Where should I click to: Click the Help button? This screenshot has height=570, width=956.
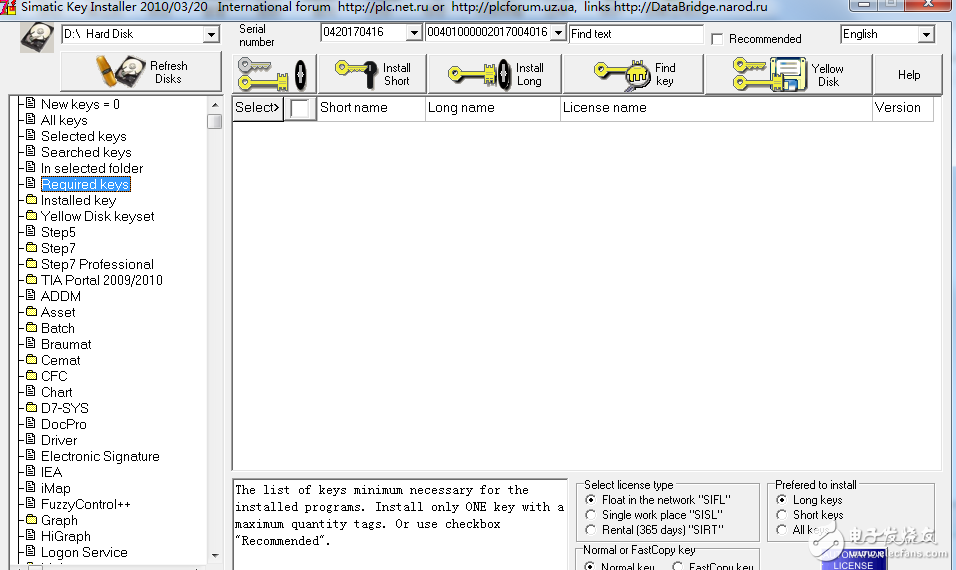click(908, 75)
